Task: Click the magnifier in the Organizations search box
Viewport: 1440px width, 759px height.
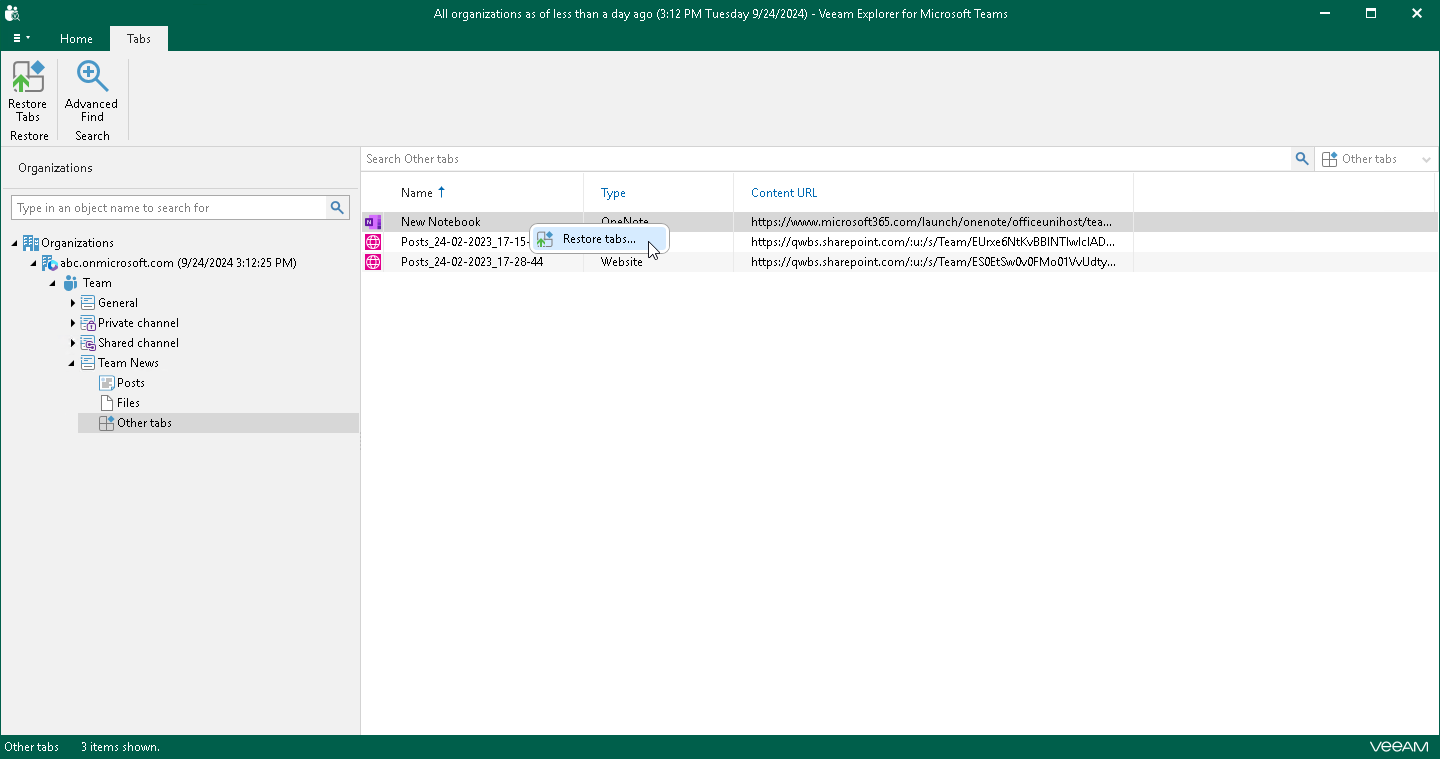Action: [x=337, y=207]
